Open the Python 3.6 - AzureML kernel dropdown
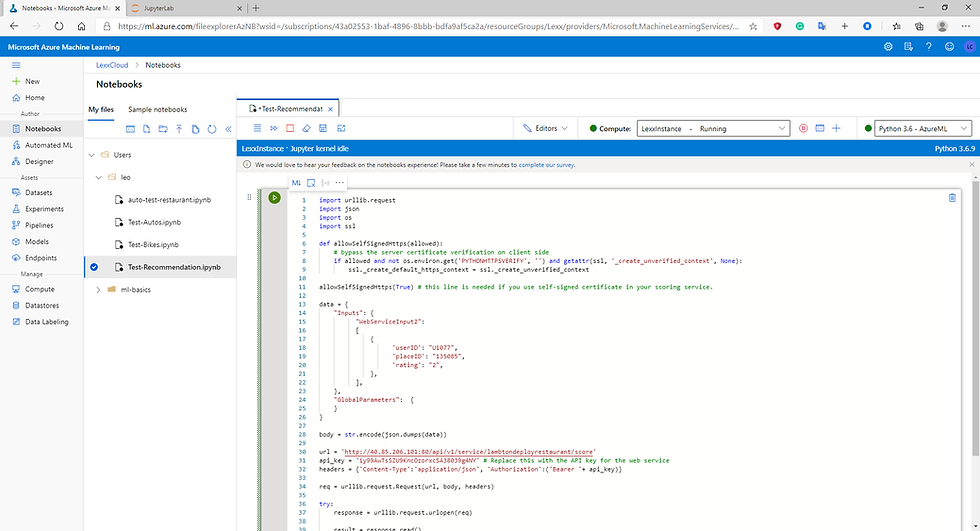Screen dimensions: 980x531 [x=921, y=128]
